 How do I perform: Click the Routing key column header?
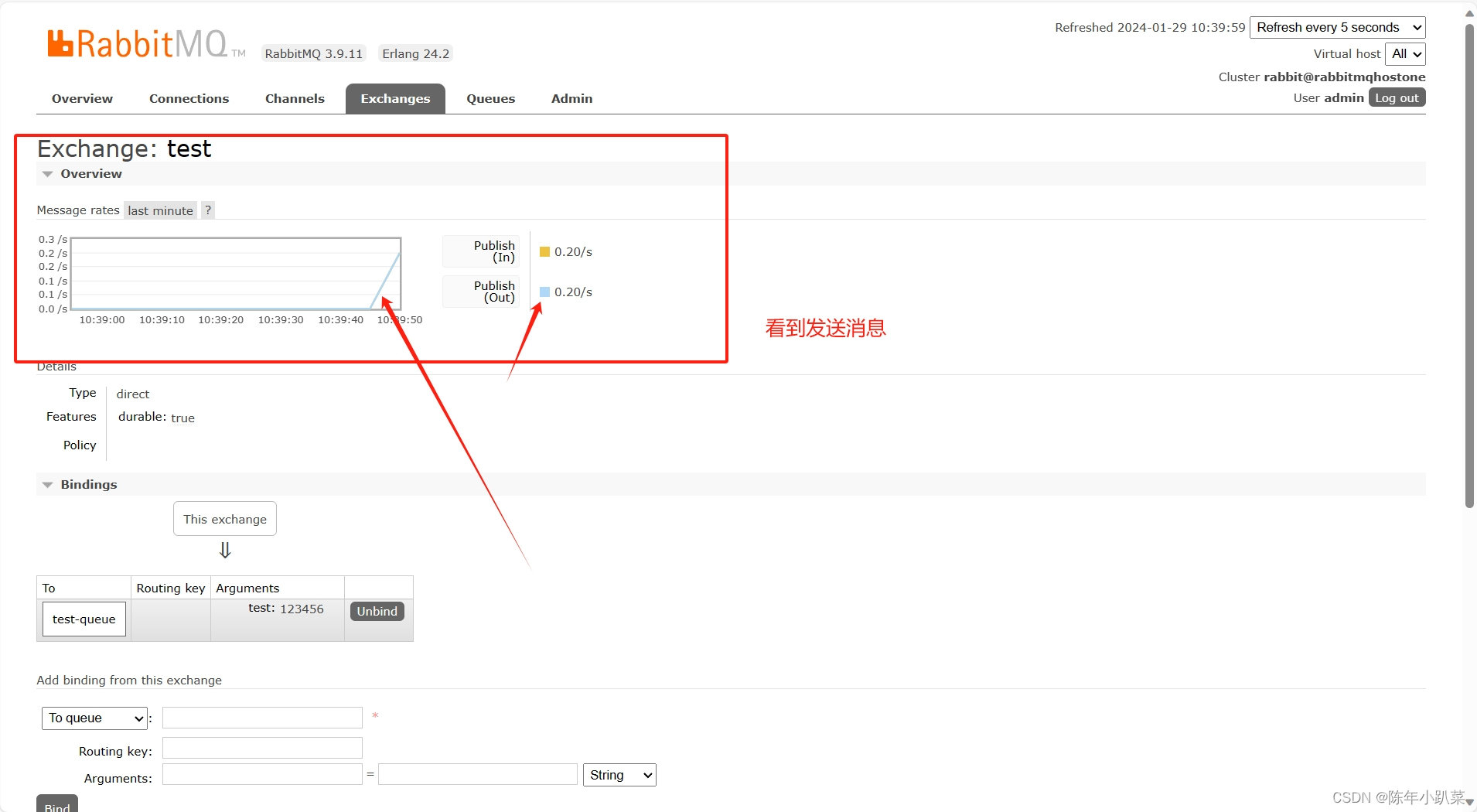[171, 588]
